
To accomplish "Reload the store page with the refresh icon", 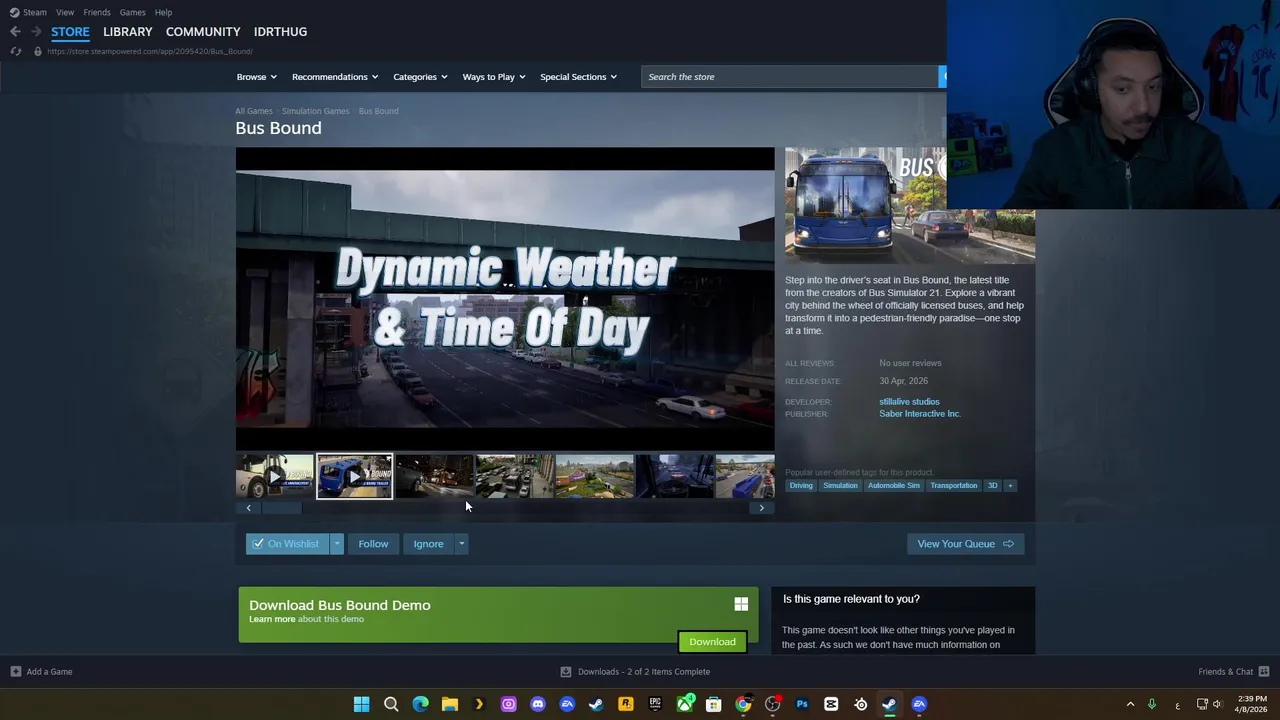I will pos(15,51).
